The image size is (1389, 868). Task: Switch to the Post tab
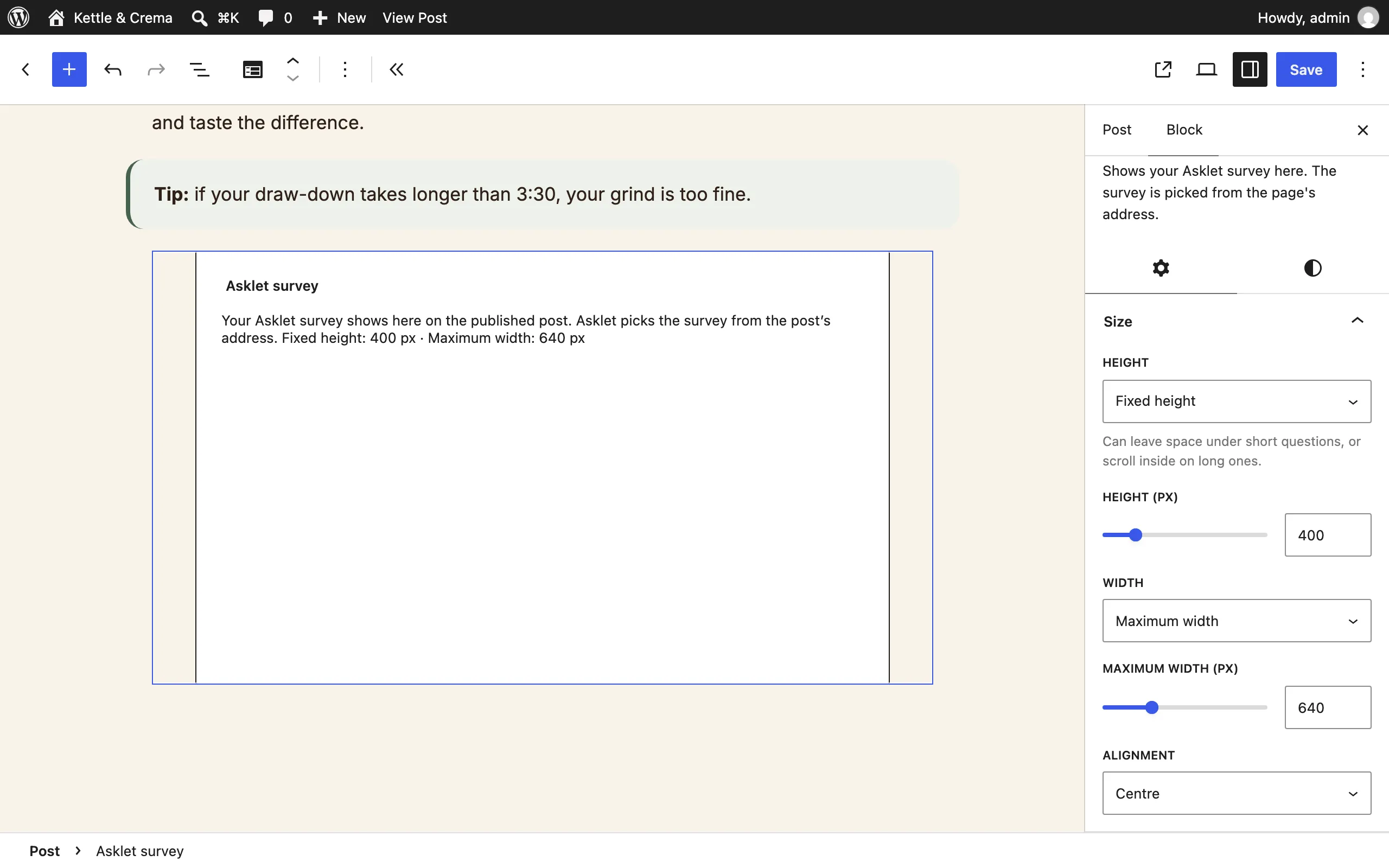pyautogui.click(x=1117, y=130)
